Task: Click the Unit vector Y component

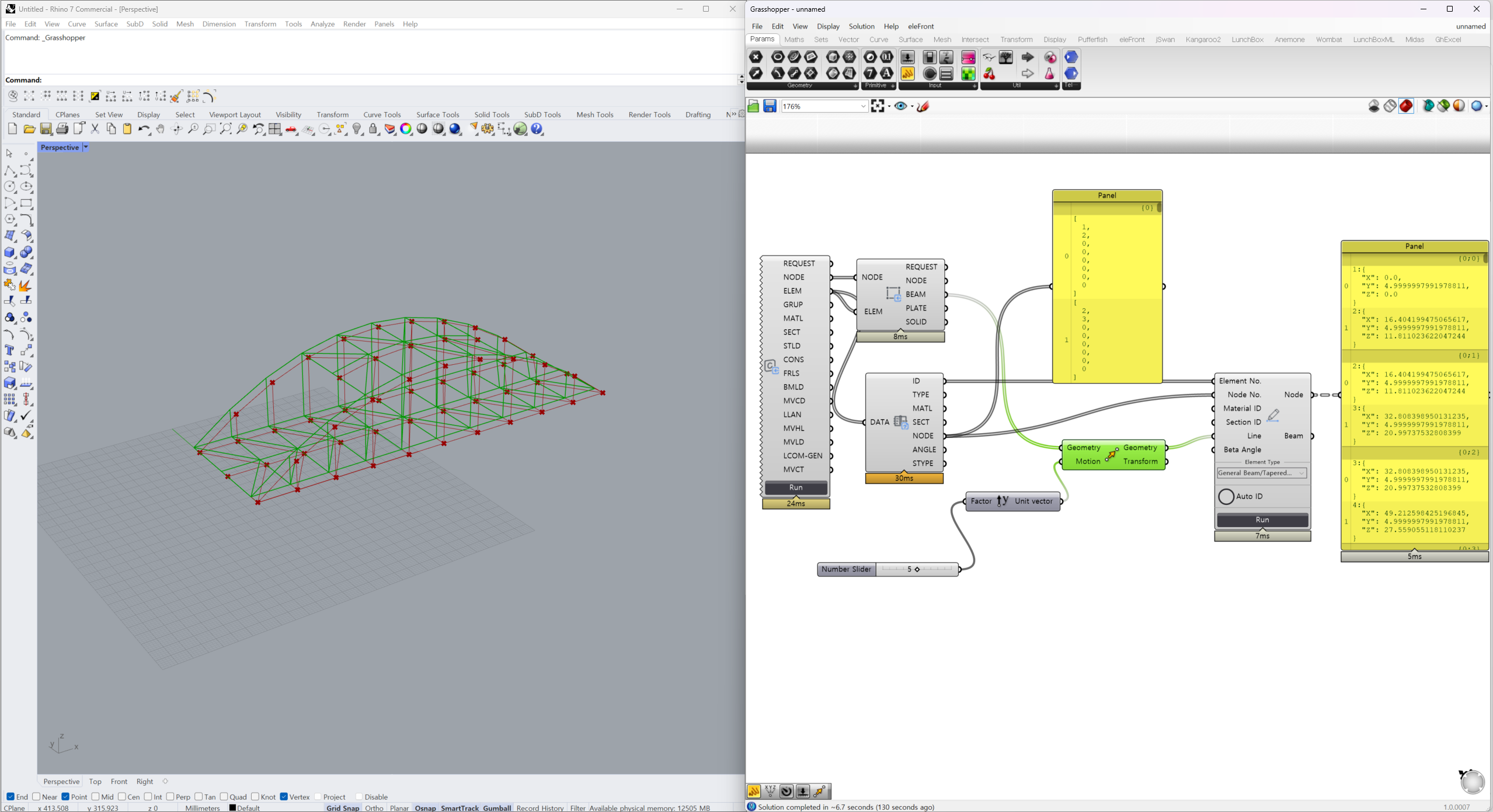Action: 1013,501
